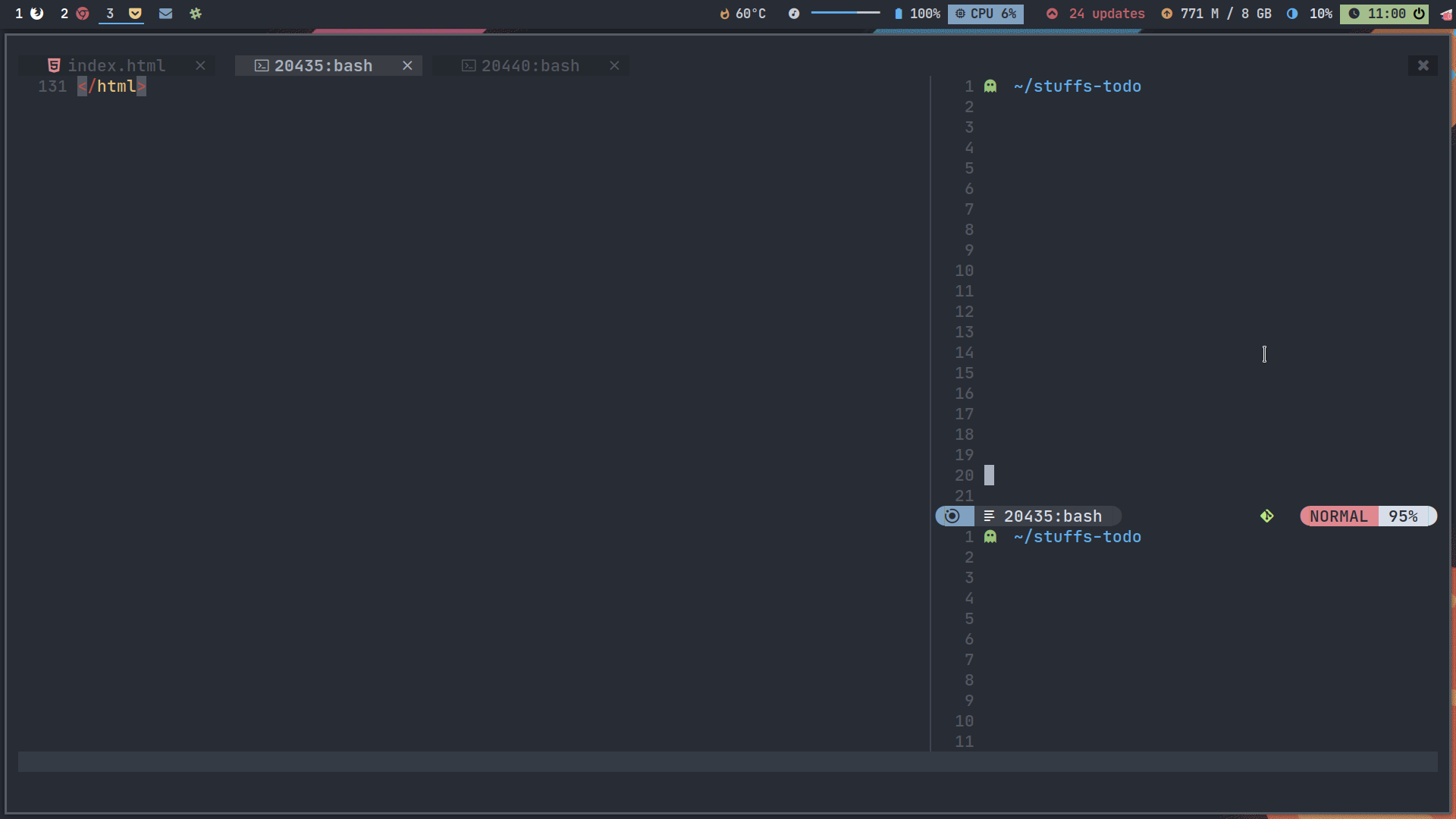Click the circular icon left of 20435:bash statusline

coord(953,516)
